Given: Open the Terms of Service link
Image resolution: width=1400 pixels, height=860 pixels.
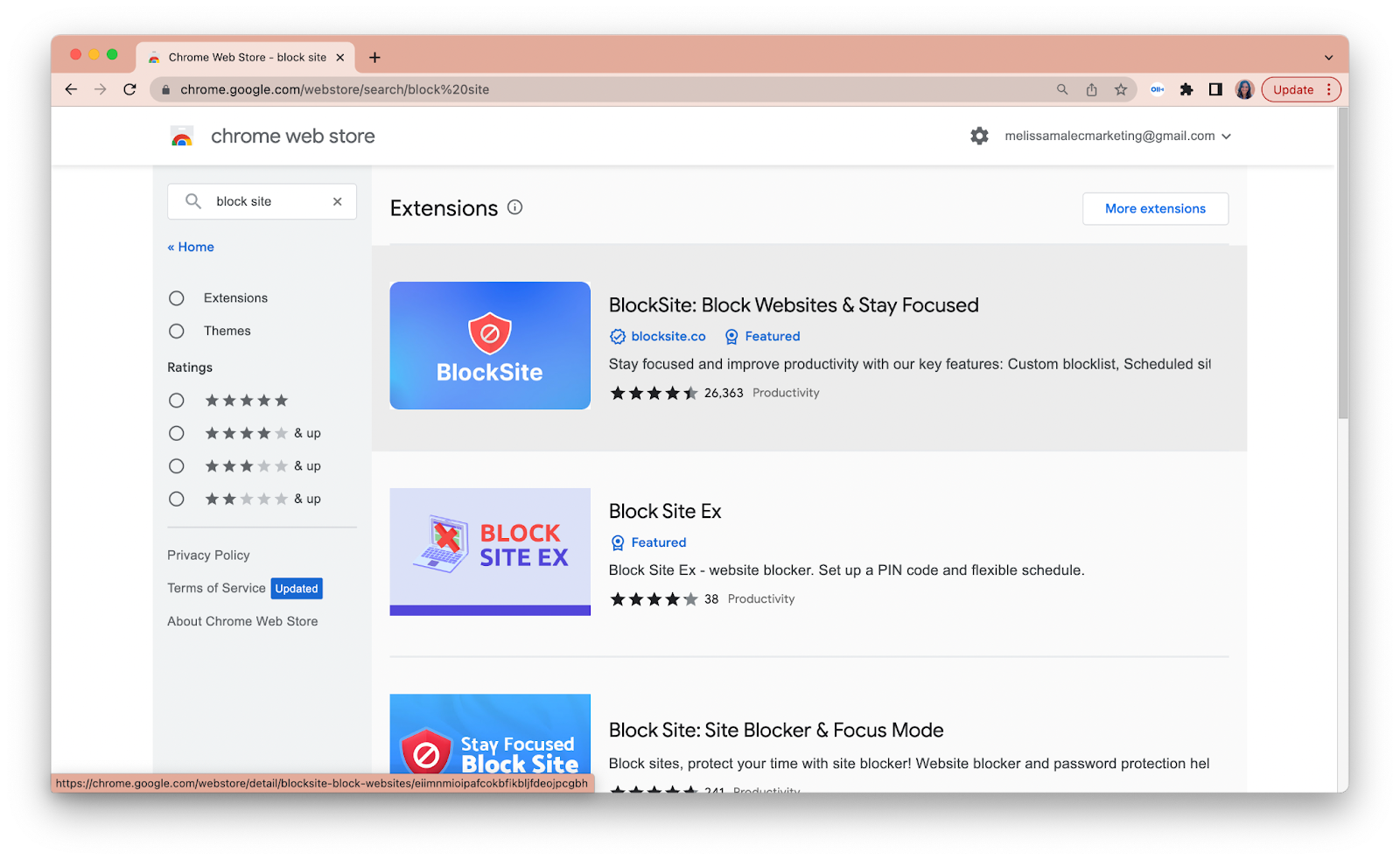Looking at the screenshot, I should [x=216, y=588].
